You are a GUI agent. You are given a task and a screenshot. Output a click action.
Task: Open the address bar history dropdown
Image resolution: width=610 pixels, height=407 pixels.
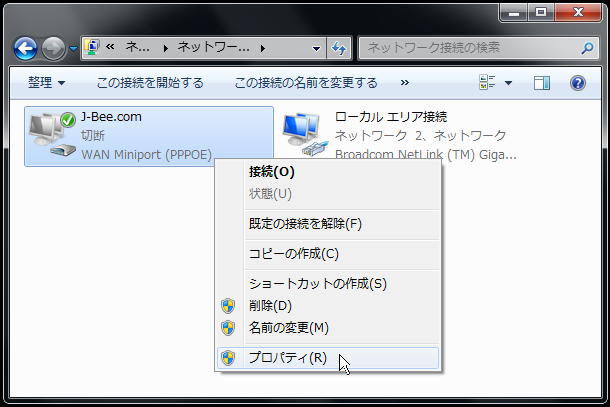pyautogui.click(x=316, y=48)
